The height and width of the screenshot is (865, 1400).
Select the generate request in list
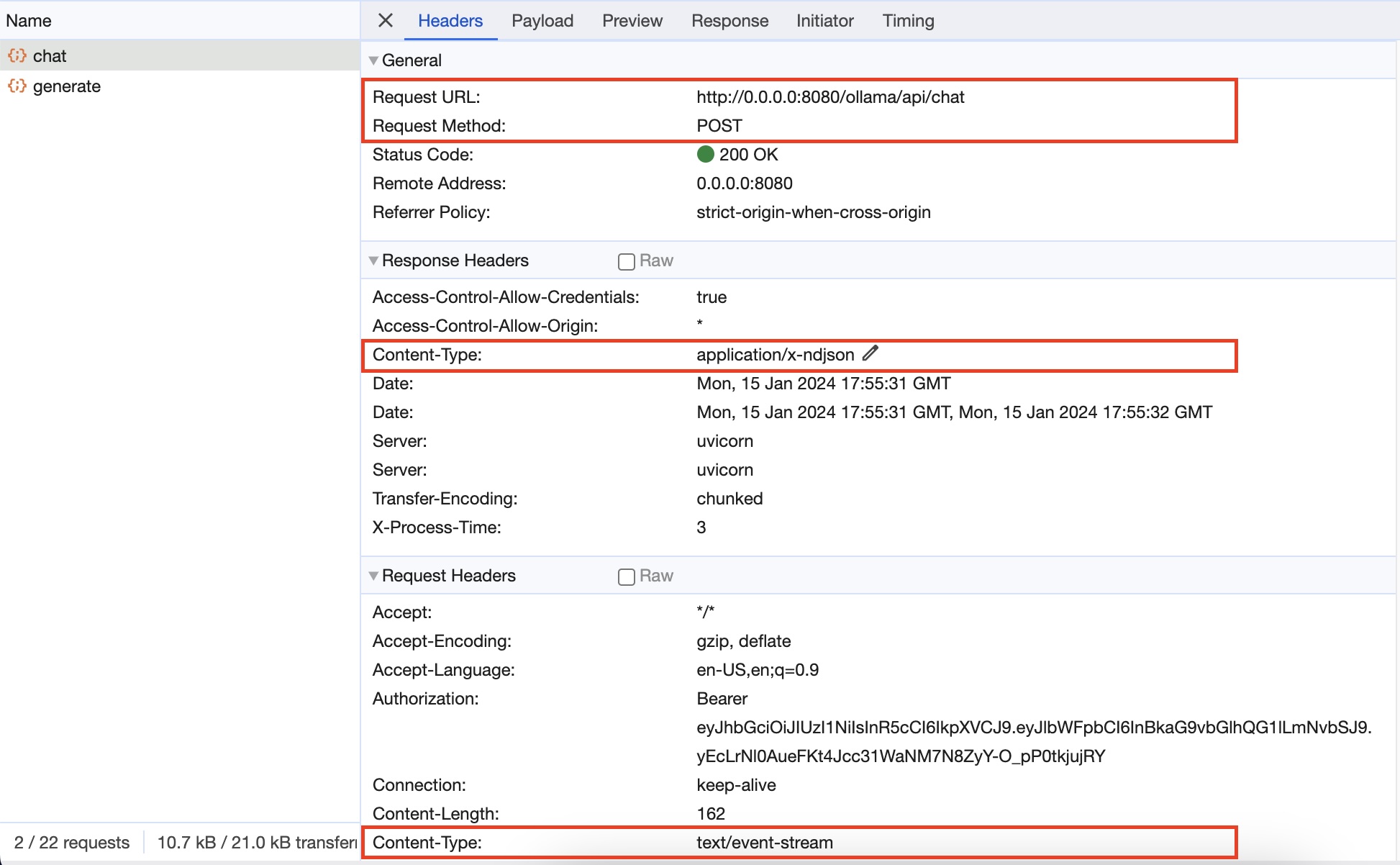67,86
